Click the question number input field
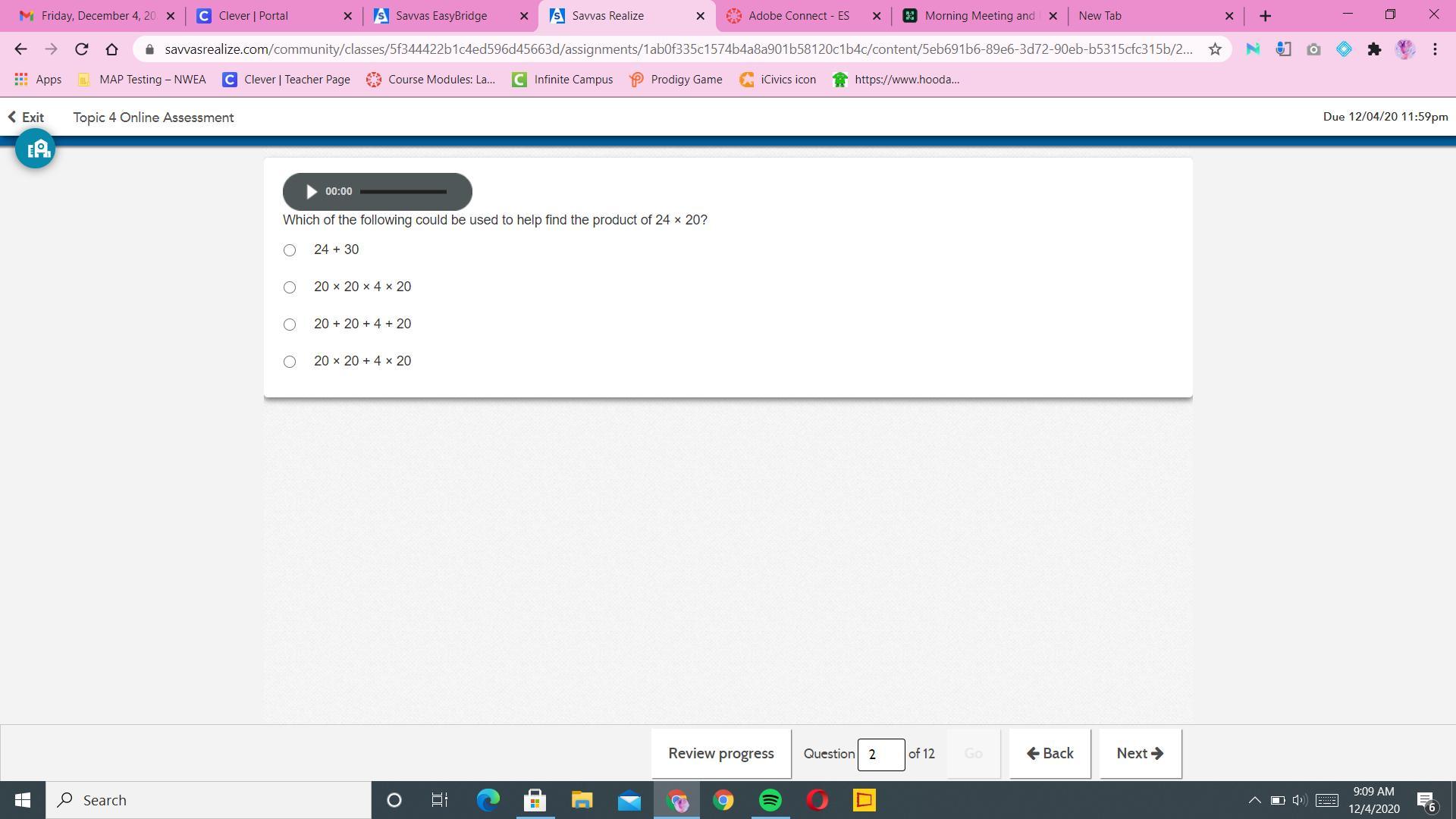Image resolution: width=1456 pixels, height=819 pixels. (880, 755)
